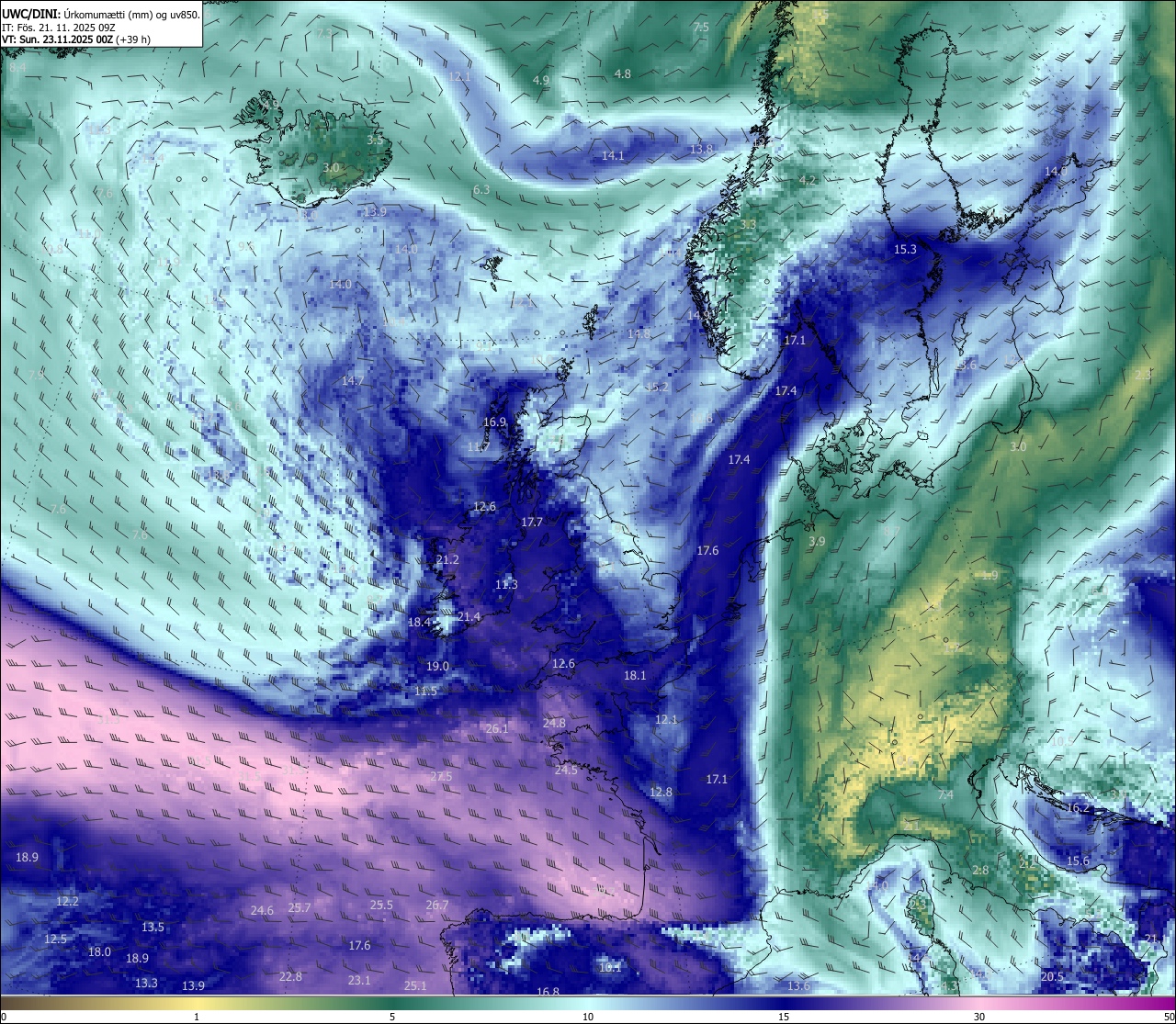This screenshot has width=1176, height=1024.
Task: Click the 13.3 value label
Action: [146, 983]
